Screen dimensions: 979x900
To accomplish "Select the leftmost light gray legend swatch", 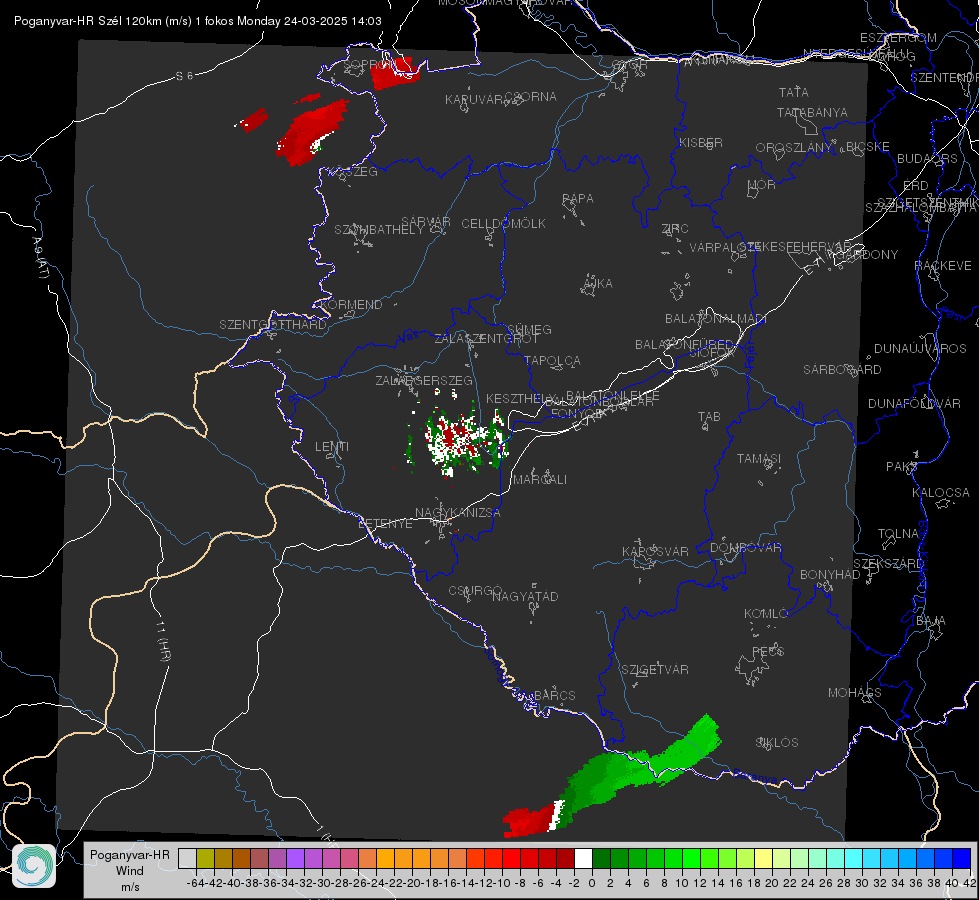I will [187, 859].
